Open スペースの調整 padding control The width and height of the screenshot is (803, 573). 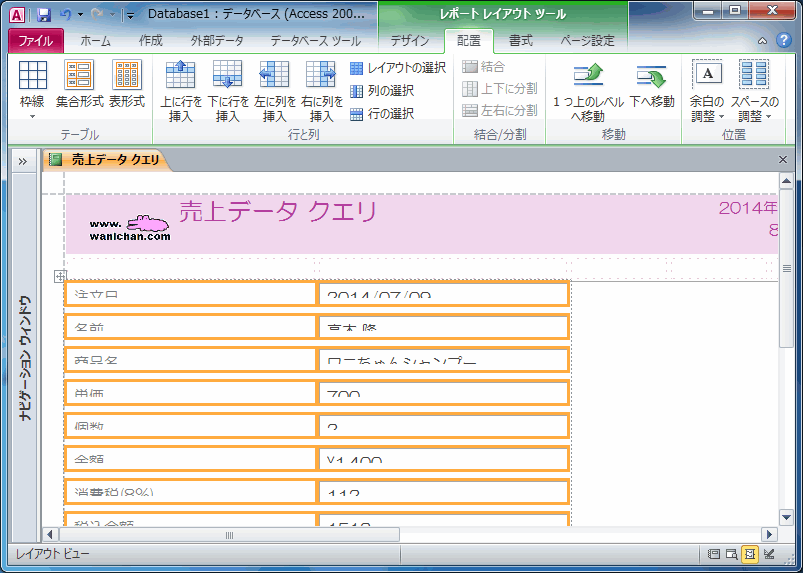tap(754, 91)
